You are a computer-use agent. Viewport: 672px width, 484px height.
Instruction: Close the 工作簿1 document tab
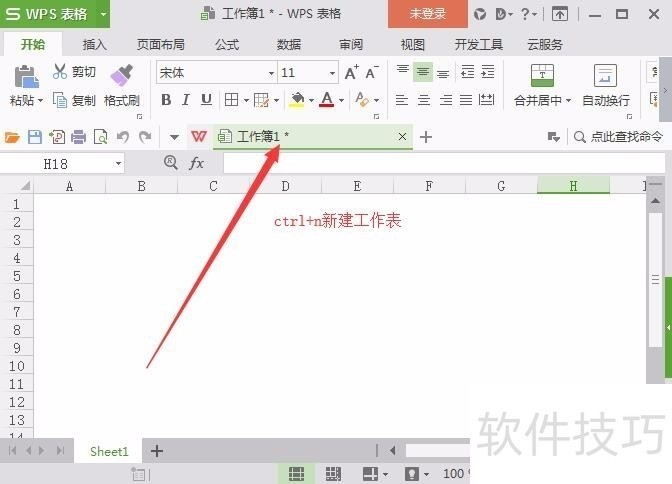(x=402, y=137)
